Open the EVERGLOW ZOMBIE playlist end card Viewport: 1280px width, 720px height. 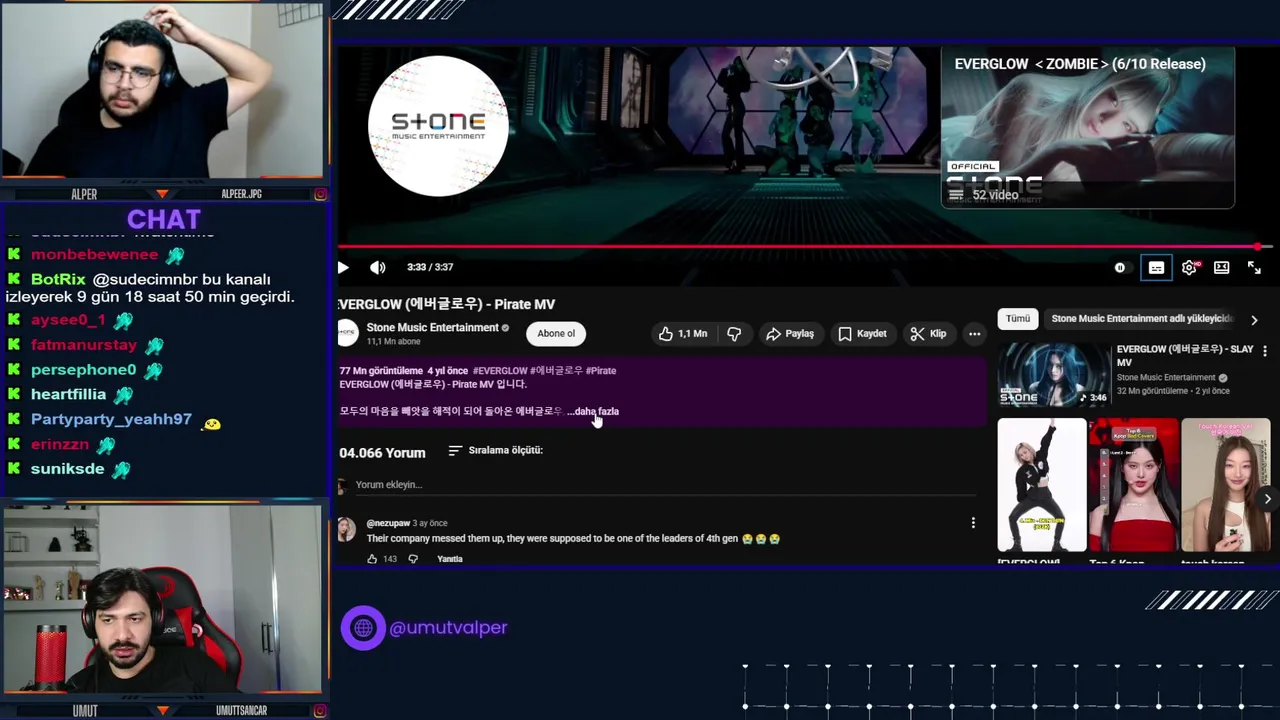pos(1088,127)
